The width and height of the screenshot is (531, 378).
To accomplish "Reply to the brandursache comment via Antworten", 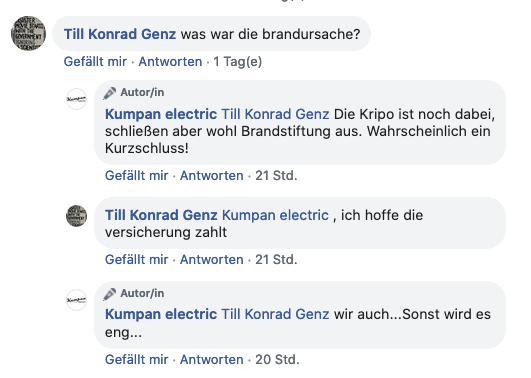I will click(x=170, y=62).
